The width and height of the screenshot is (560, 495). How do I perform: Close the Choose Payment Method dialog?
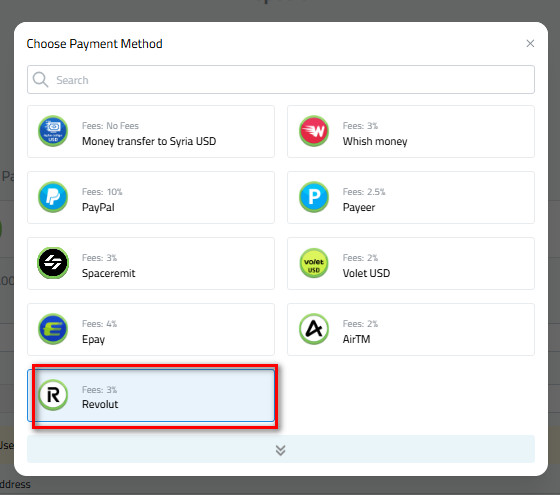pyautogui.click(x=530, y=44)
